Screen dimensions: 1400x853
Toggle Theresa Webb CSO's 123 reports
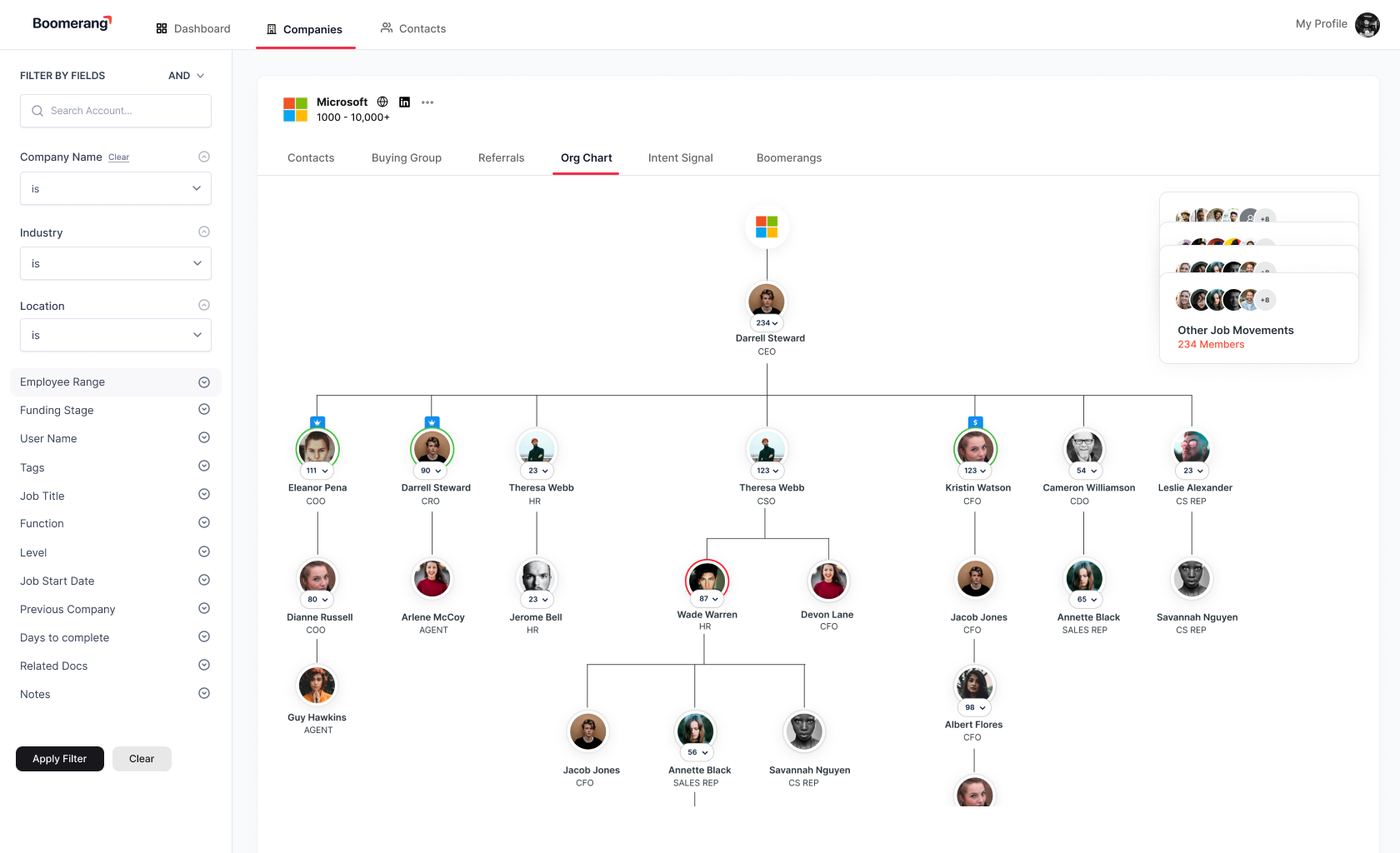point(767,470)
